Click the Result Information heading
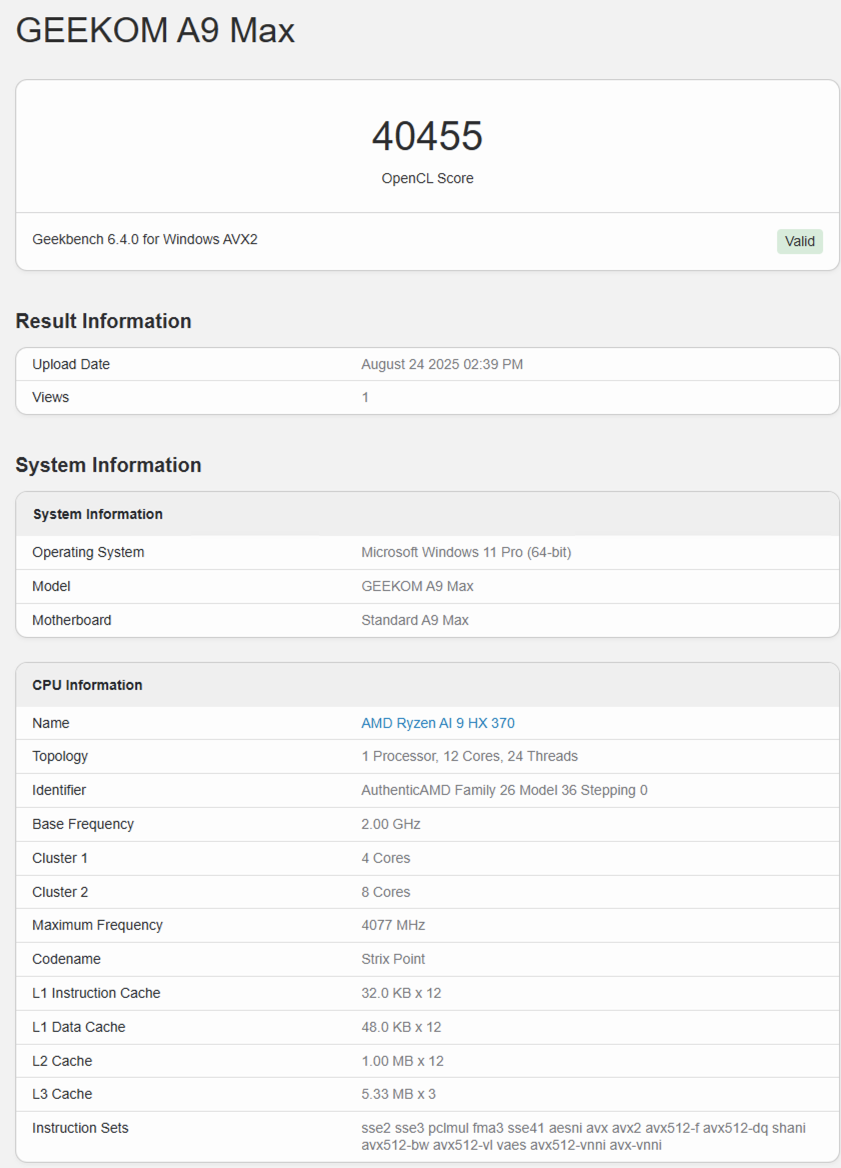 click(x=104, y=321)
